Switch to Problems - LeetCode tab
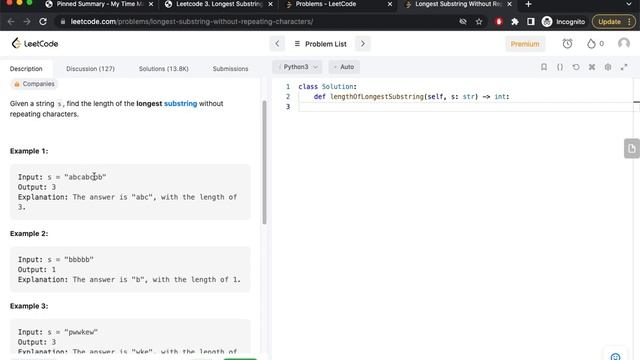The height and width of the screenshot is (360, 640). coord(325,4)
